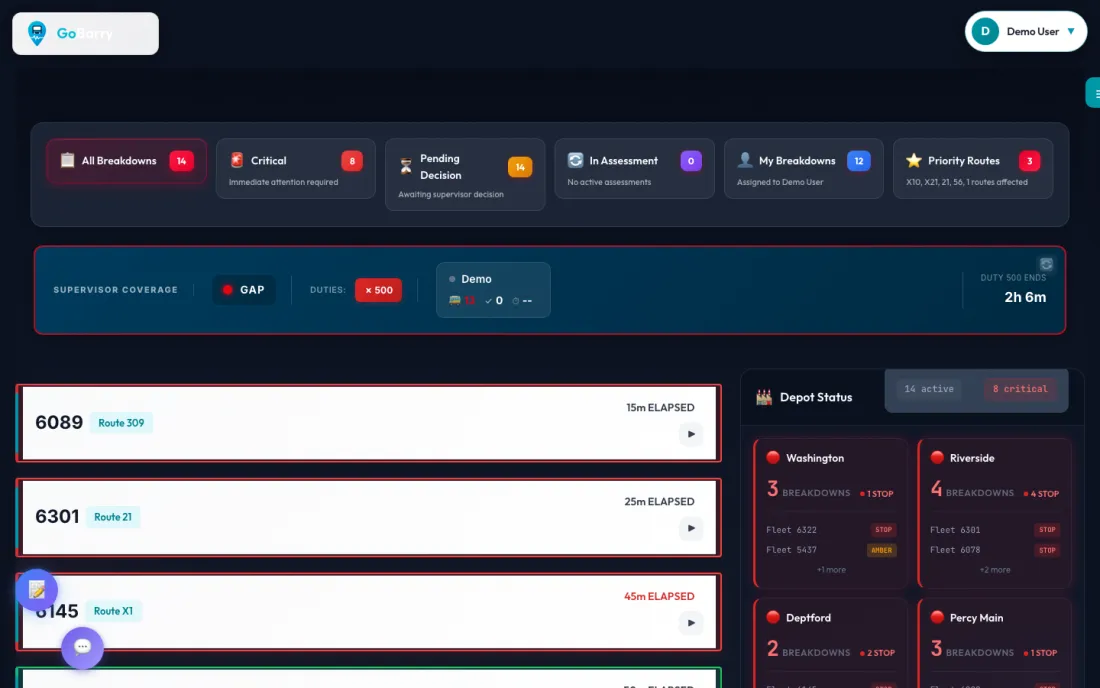
Task: Expand breakdown 6145 with its arrow button
Action: (691, 623)
